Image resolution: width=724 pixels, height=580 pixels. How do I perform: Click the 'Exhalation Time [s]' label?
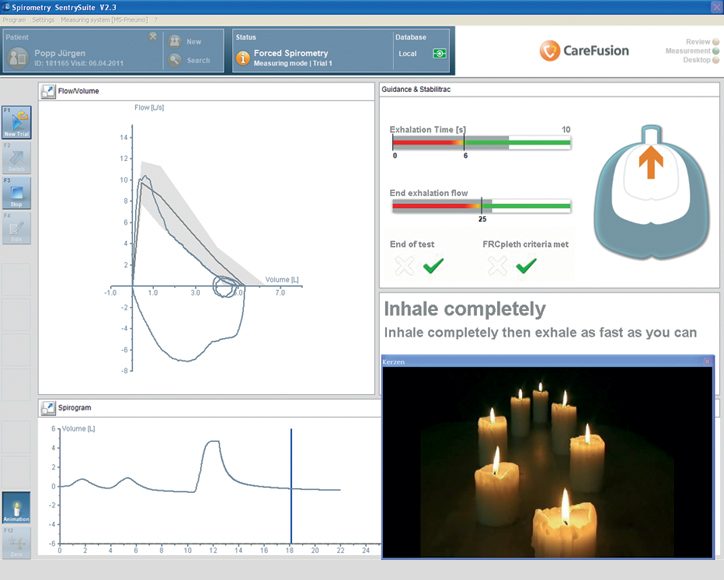tap(428, 130)
